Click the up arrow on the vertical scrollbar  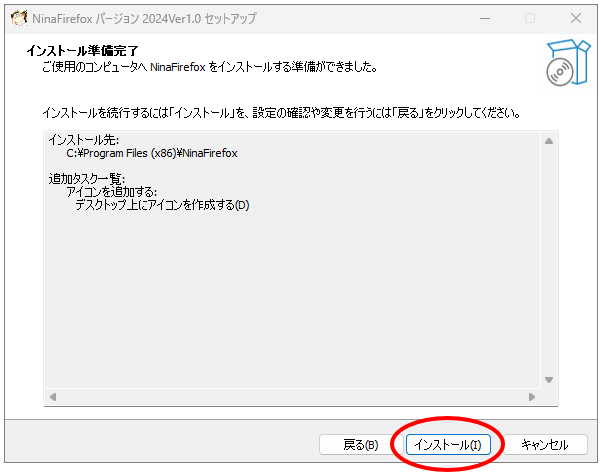[548, 141]
